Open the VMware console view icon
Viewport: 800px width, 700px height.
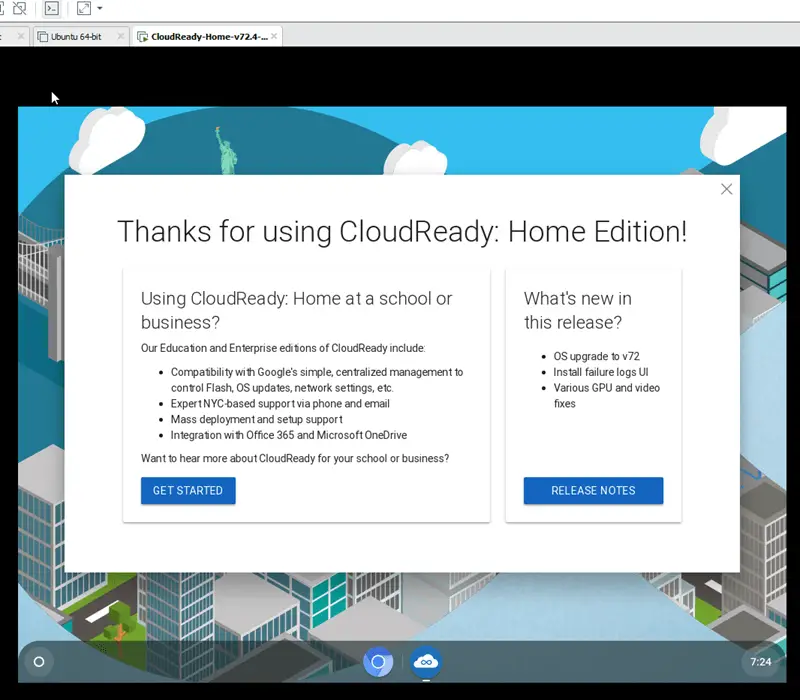52,8
